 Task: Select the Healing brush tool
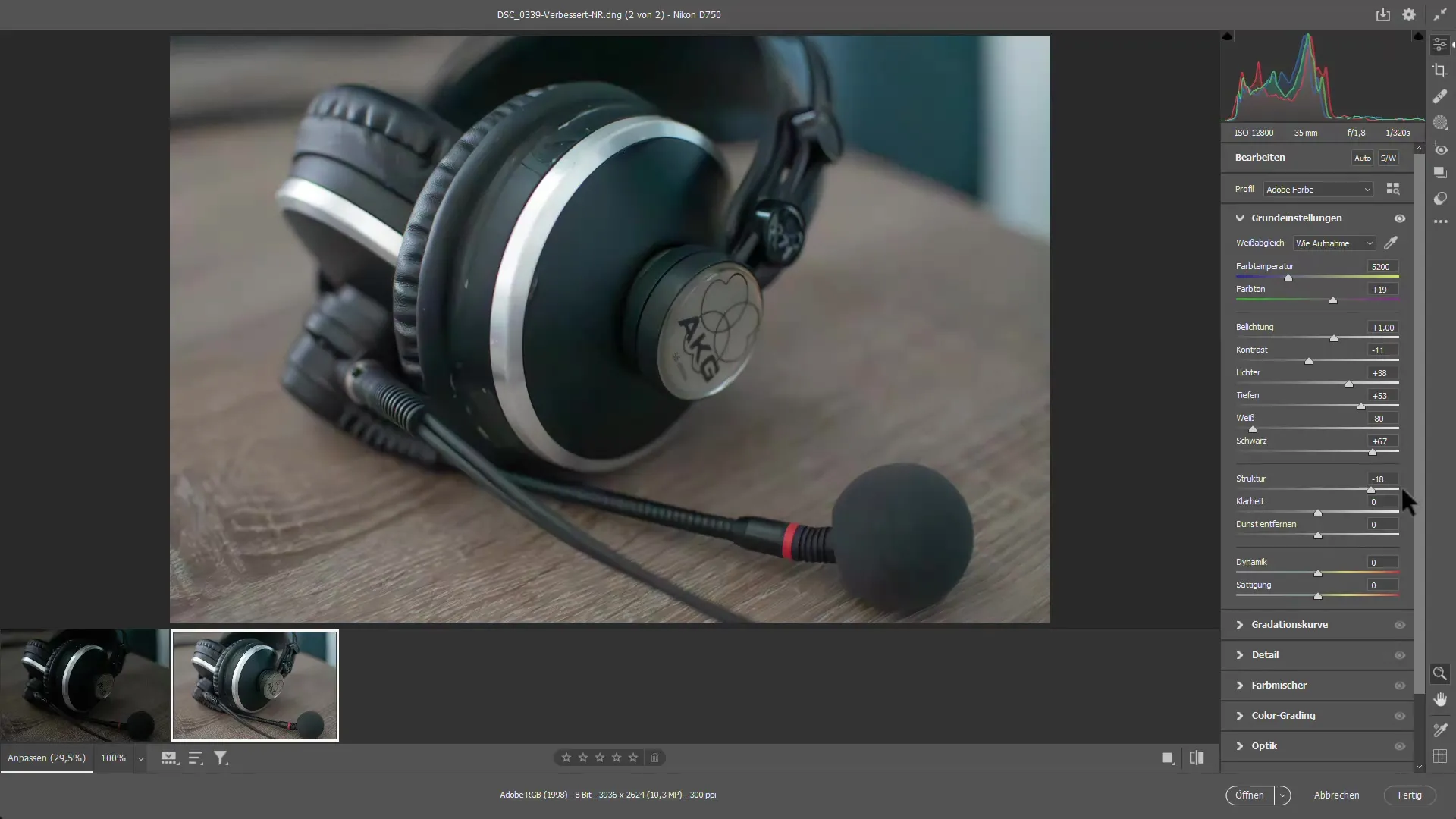(1440, 96)
